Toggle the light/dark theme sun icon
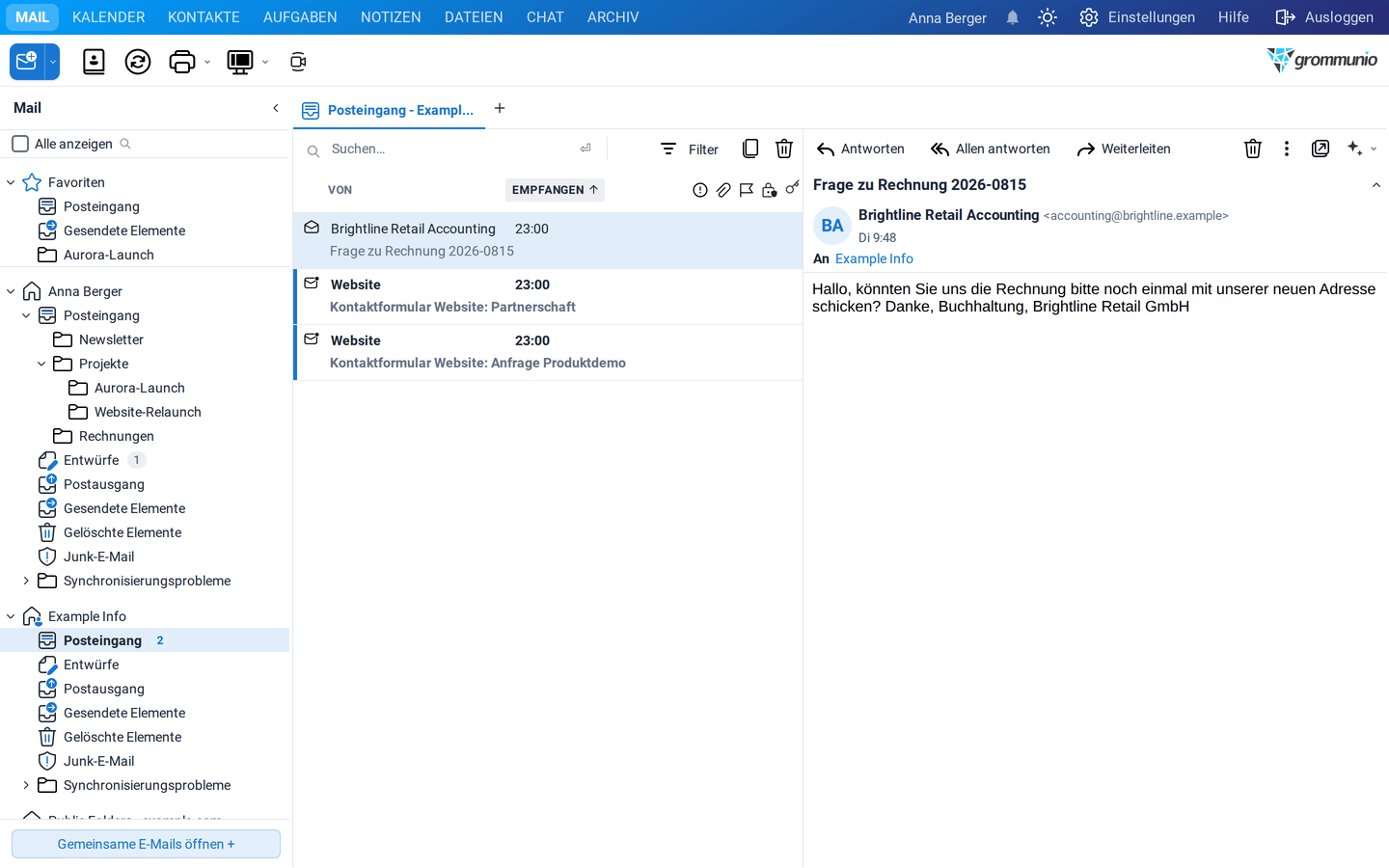This screenshot has height=868, width=1389. coord(1048,17)
